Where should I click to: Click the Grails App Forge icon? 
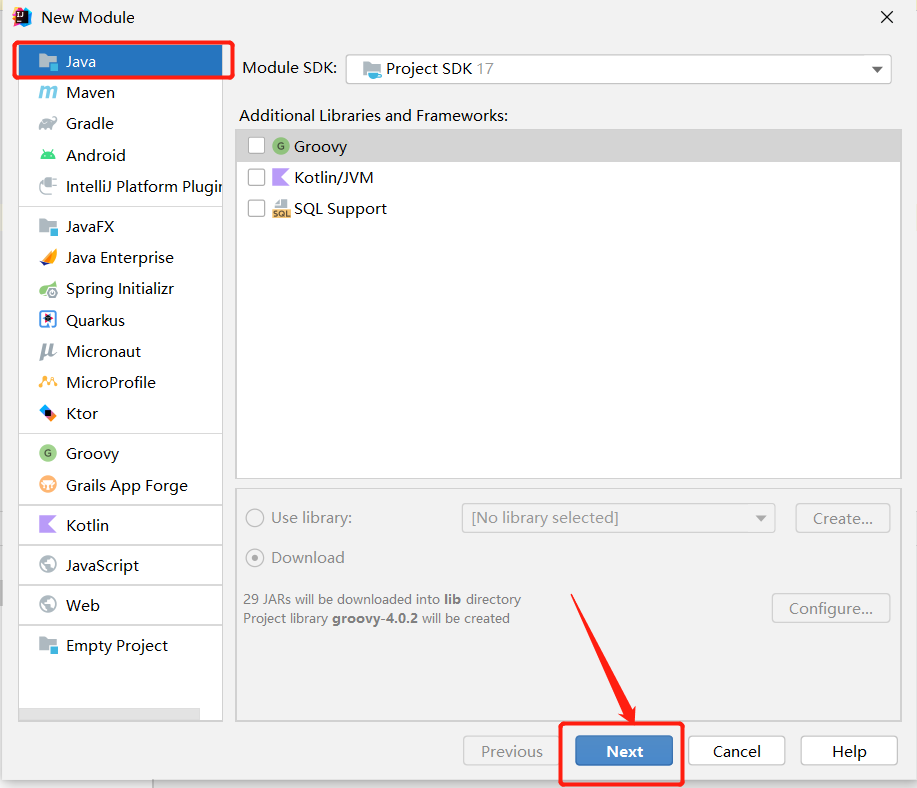pos(48,484)
